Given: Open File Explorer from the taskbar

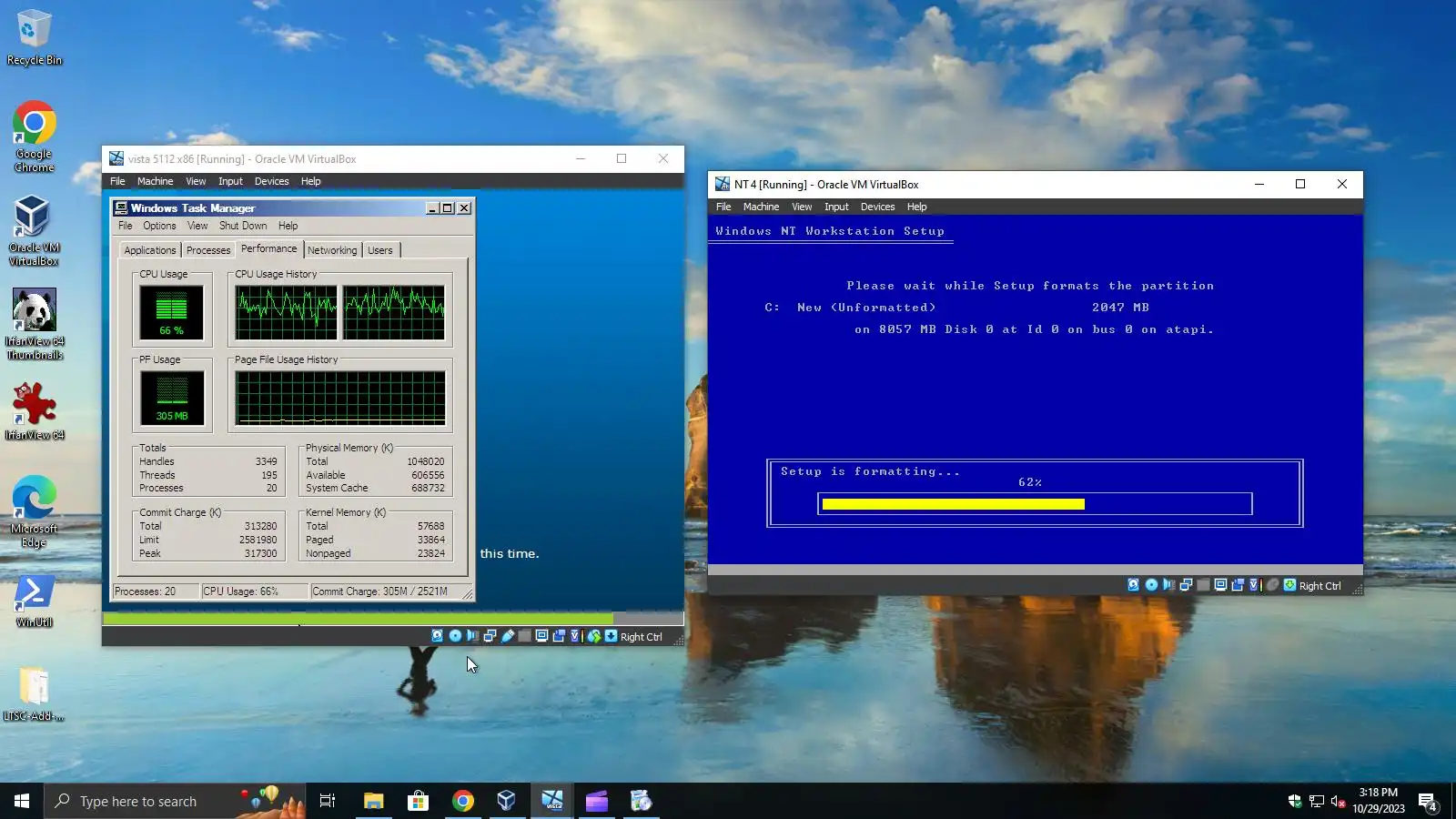Looking at the screenshot, I should point(373,801).
